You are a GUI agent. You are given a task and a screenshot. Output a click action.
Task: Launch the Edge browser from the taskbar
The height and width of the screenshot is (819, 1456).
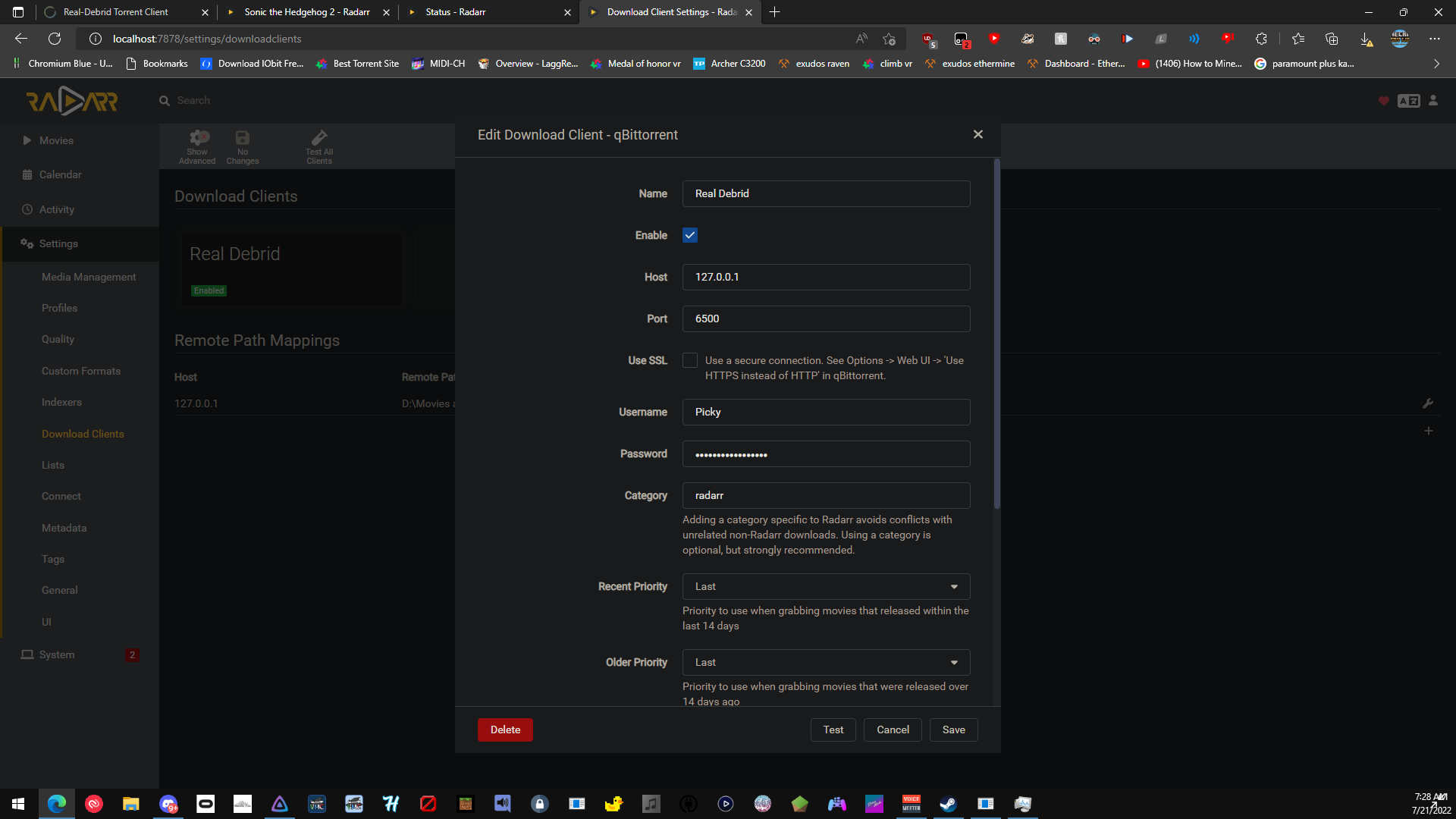[57, 804]
